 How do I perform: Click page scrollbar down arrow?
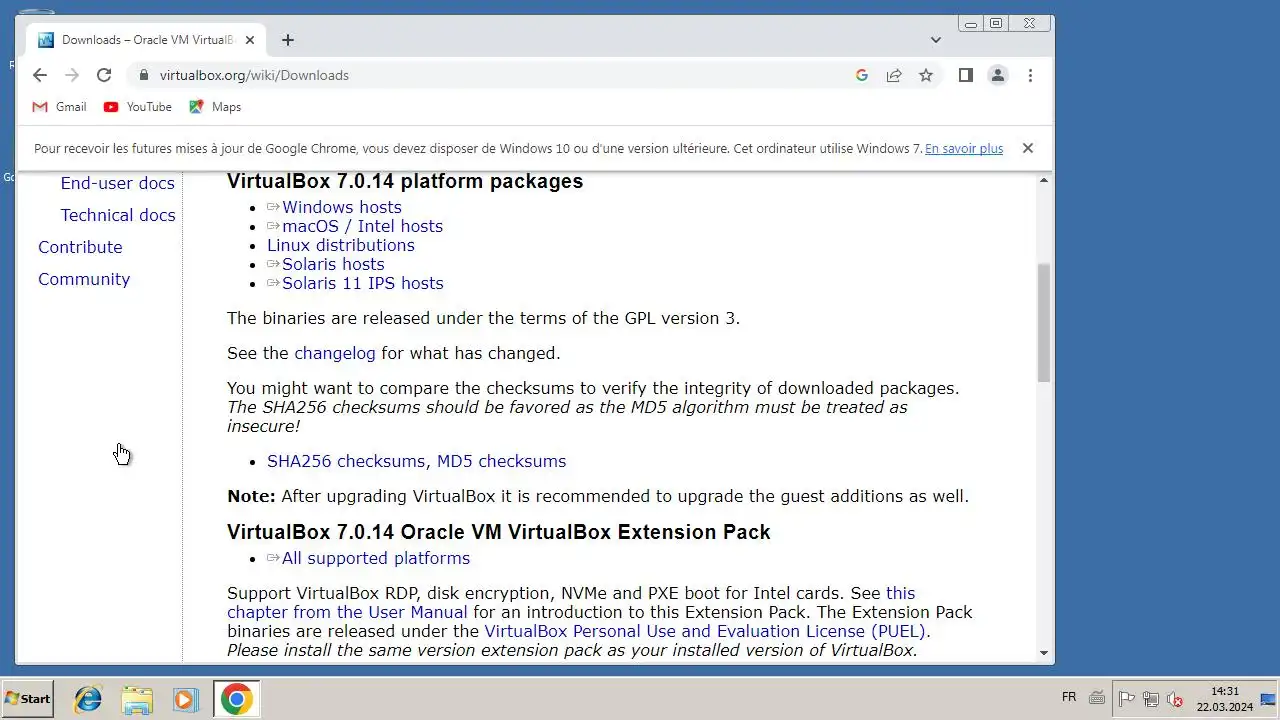[1044, 653]
